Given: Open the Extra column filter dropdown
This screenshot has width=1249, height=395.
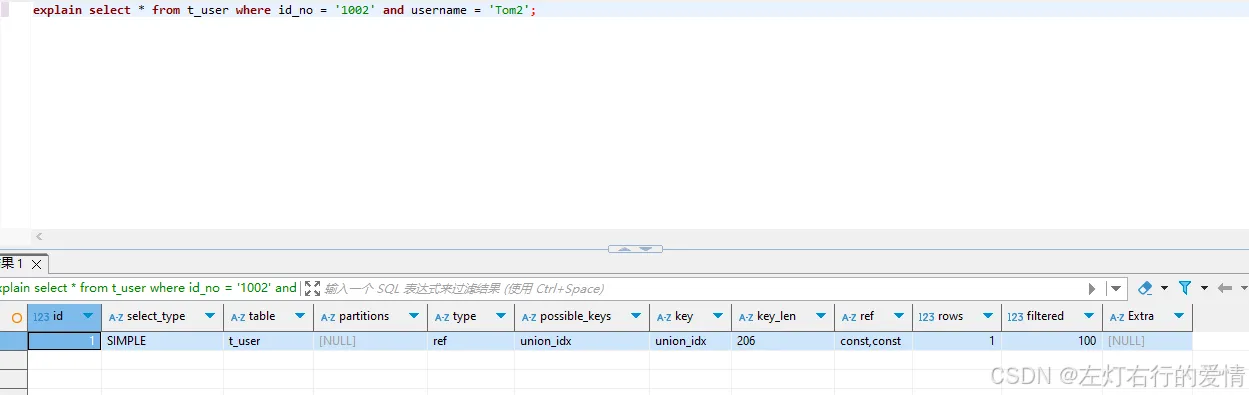Looking at the screenshot, I should pos(1179,316).
